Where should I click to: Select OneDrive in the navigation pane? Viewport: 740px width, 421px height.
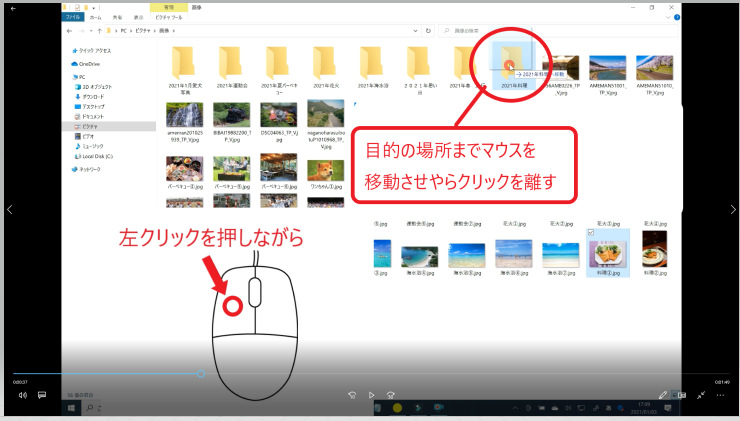pos(88,63)
